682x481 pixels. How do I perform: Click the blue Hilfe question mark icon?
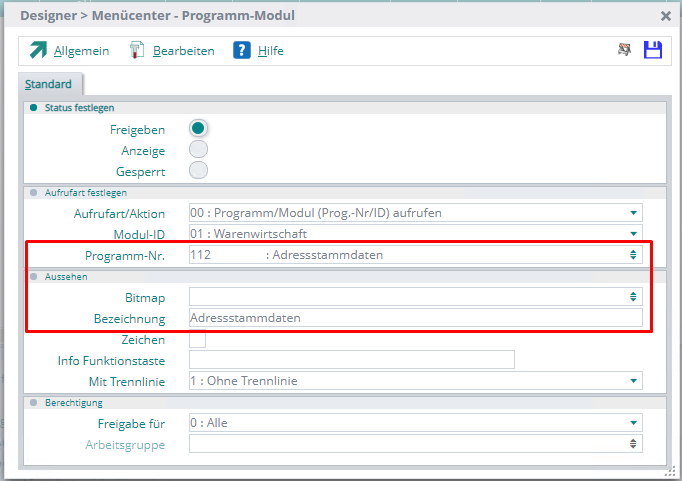pos(241,51)
